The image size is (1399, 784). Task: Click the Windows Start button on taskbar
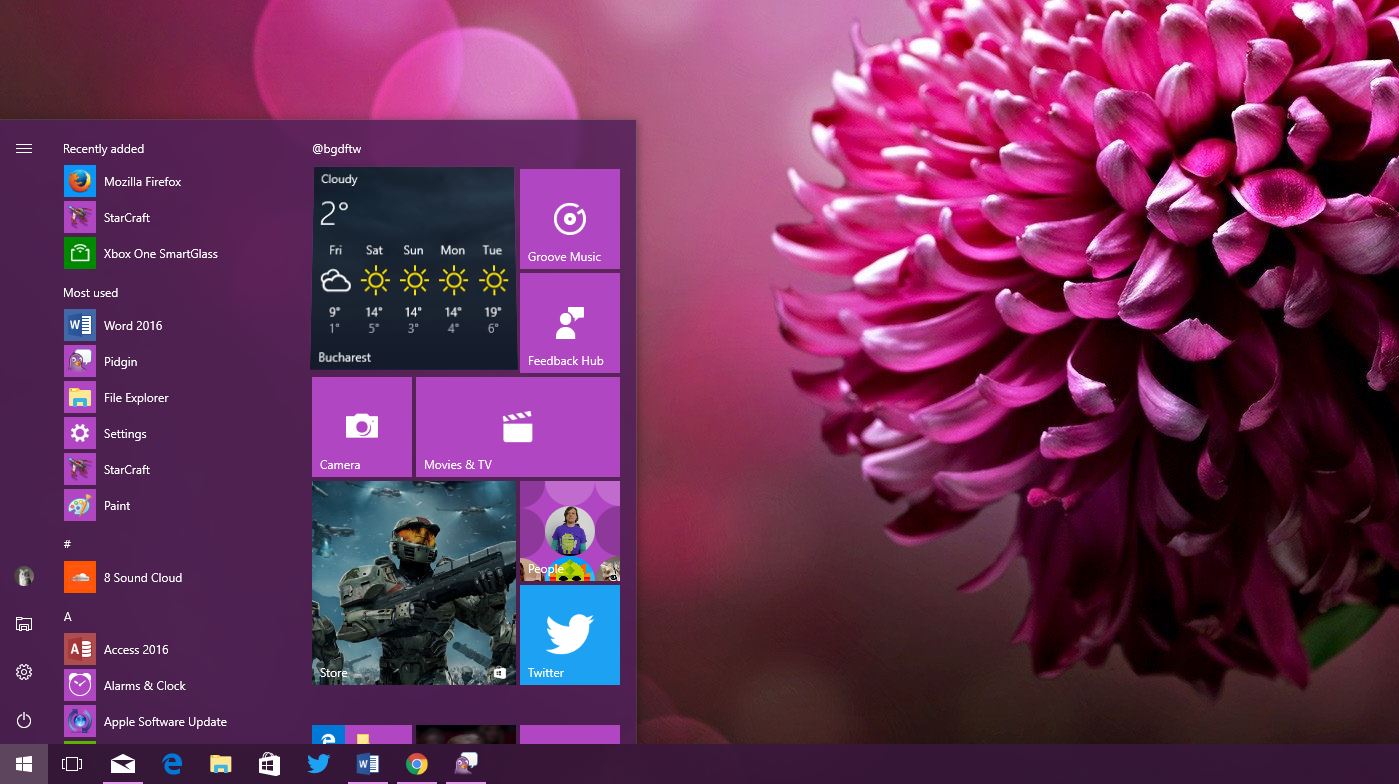tap(24, 764)
